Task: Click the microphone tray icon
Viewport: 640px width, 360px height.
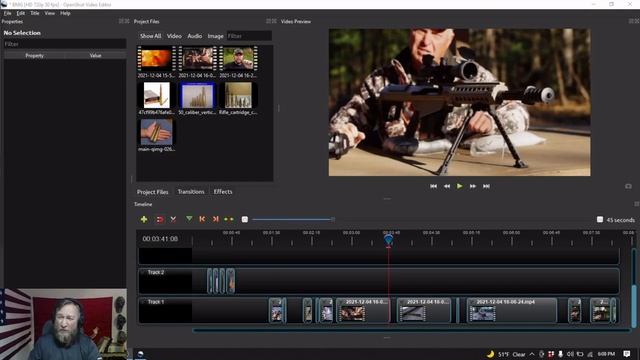Action: pos(560,354)
